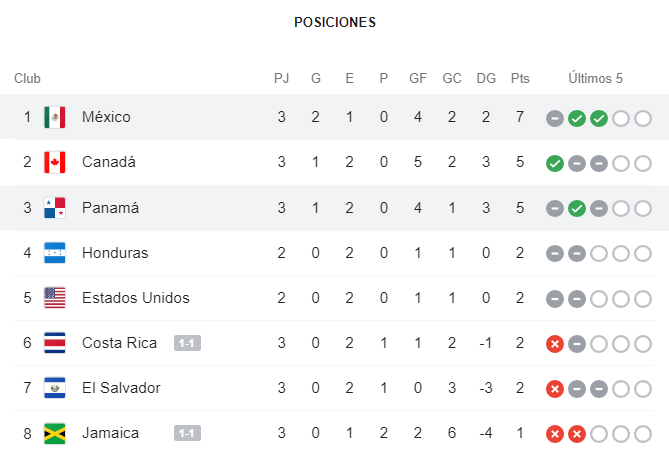The height and width of the screenshot is (460, 669).
Task: Click the 1-1 badge beside Costa Rica
Action: (x=187, y=343)
